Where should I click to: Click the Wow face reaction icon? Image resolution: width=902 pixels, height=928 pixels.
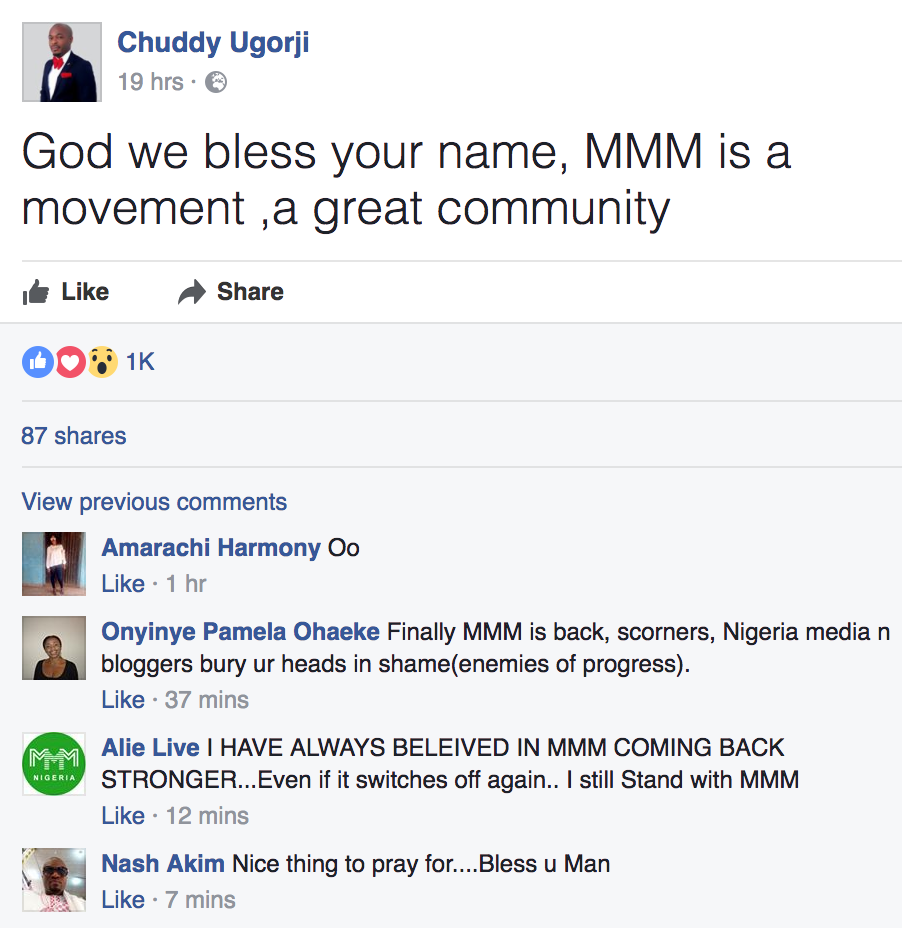pos(102,362)
